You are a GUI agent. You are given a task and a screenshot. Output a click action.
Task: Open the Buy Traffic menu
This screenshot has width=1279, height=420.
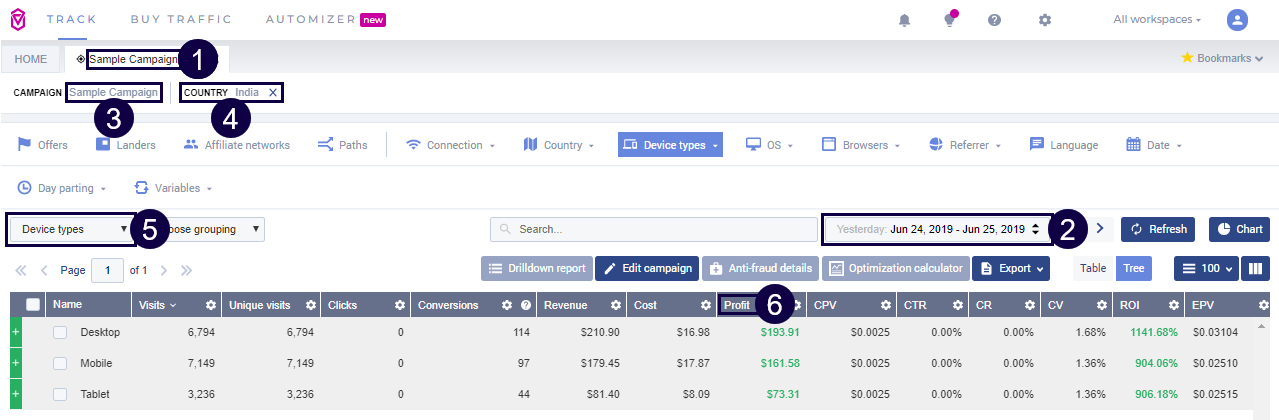[x=180, y=19]
